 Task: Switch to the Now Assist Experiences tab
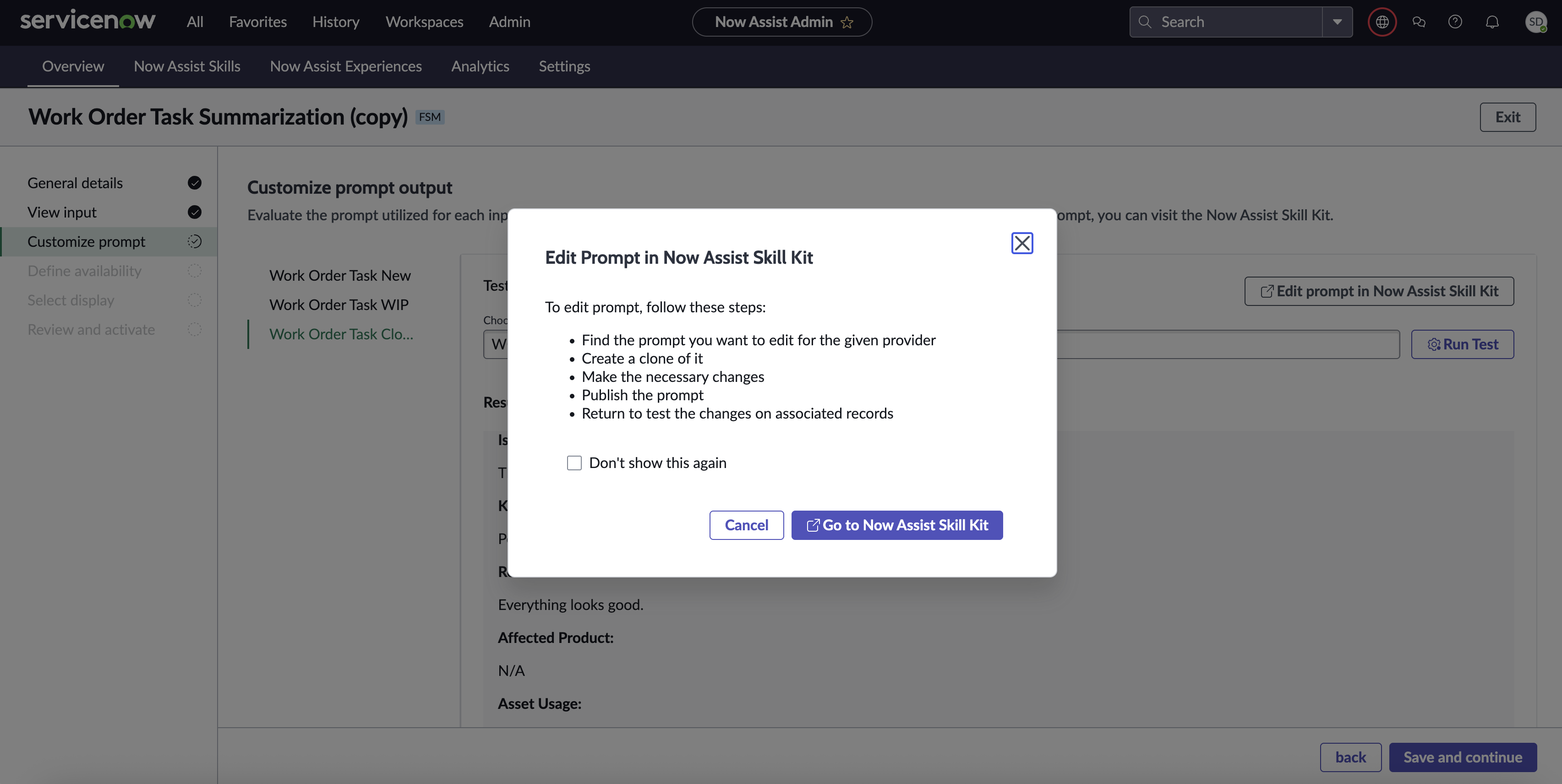[x=346, y=66]
